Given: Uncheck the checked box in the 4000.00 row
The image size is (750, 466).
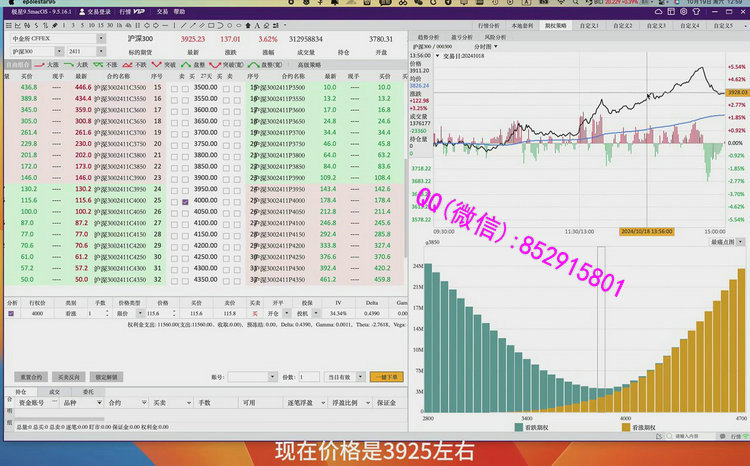Looking at the screenshot, I should point(186,201).
